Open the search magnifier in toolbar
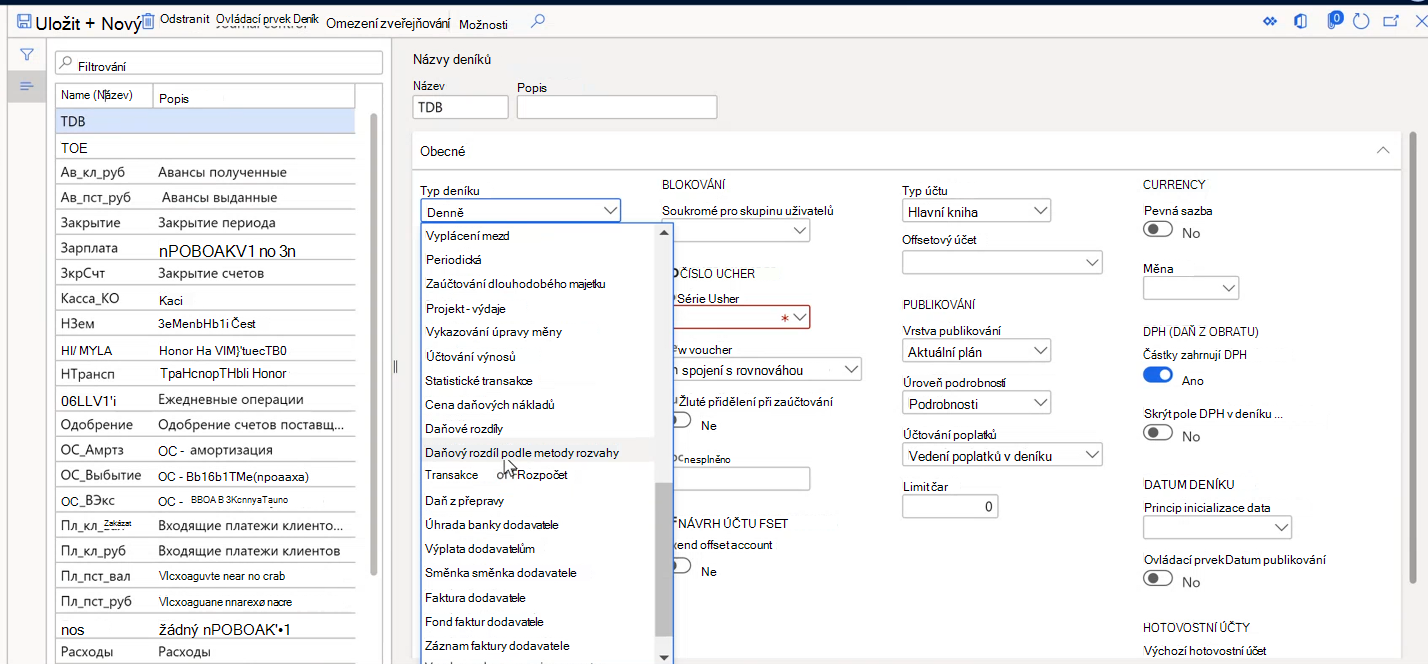The width and height of the screenshot is (1428, 664). [x=538, y=21]
